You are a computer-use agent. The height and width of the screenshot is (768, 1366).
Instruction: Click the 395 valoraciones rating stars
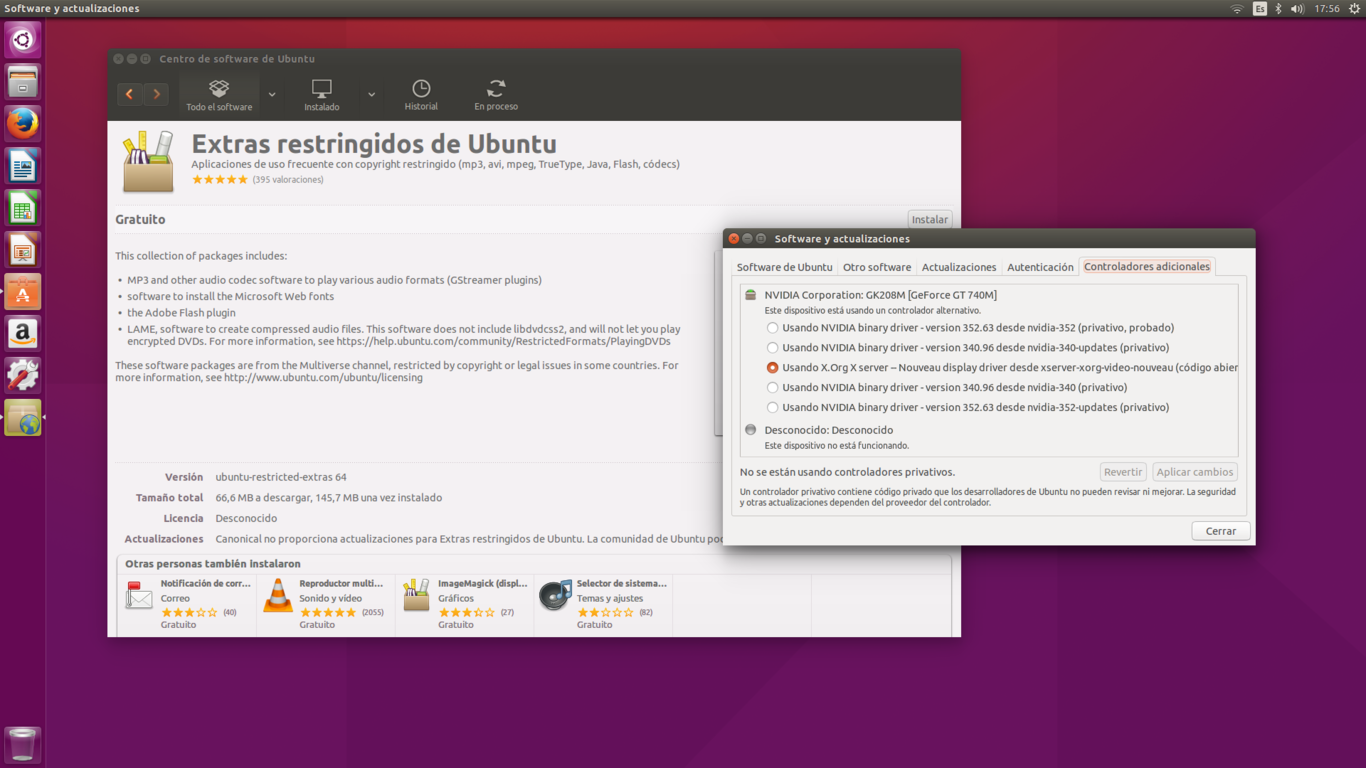tap(220, 180)
